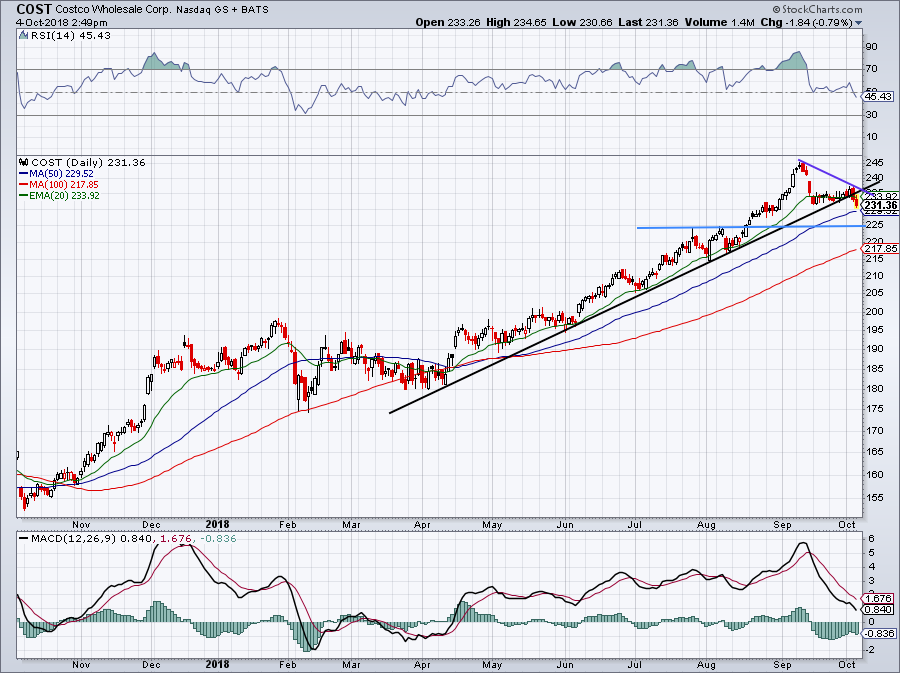
Task: Select the Costco Wholesale Corp. company name
Action: 113,9
